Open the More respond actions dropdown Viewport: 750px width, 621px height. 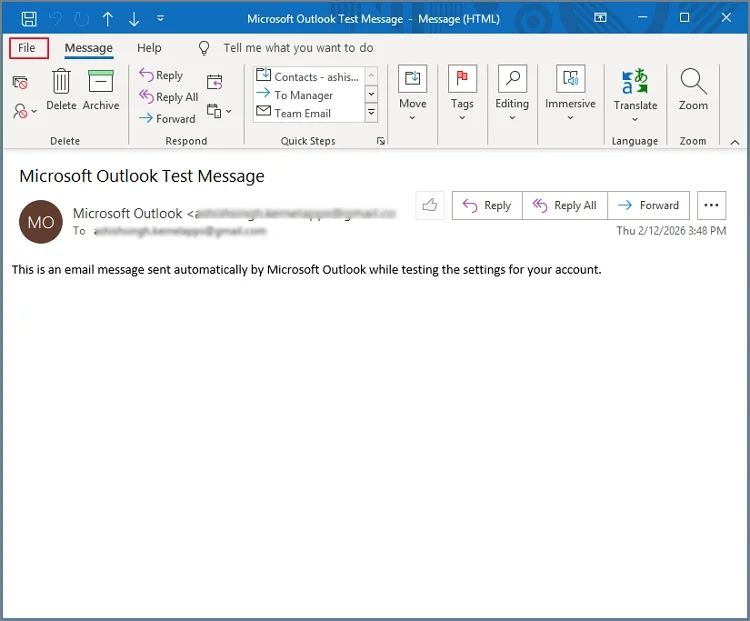click(x=219, y=111)
